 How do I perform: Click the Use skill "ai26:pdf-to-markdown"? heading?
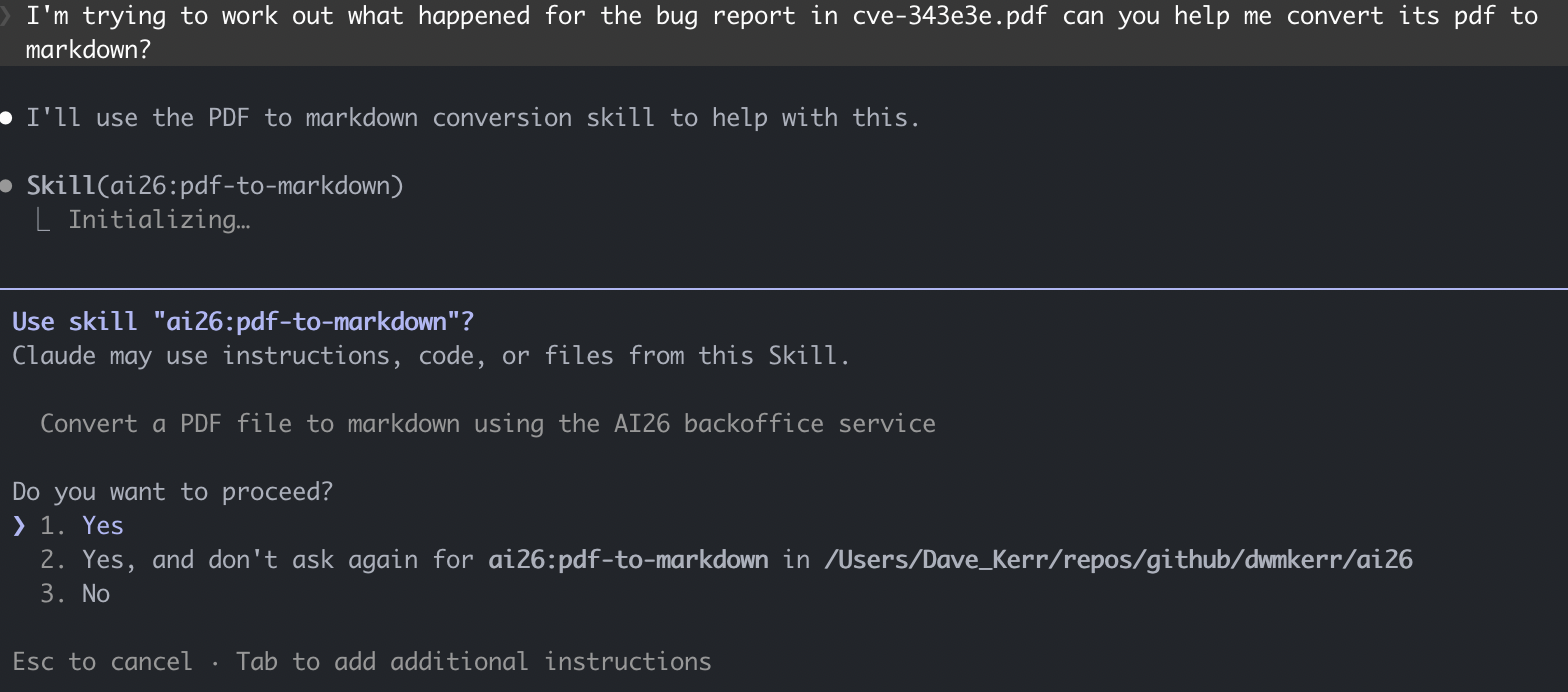coord(243,322)
